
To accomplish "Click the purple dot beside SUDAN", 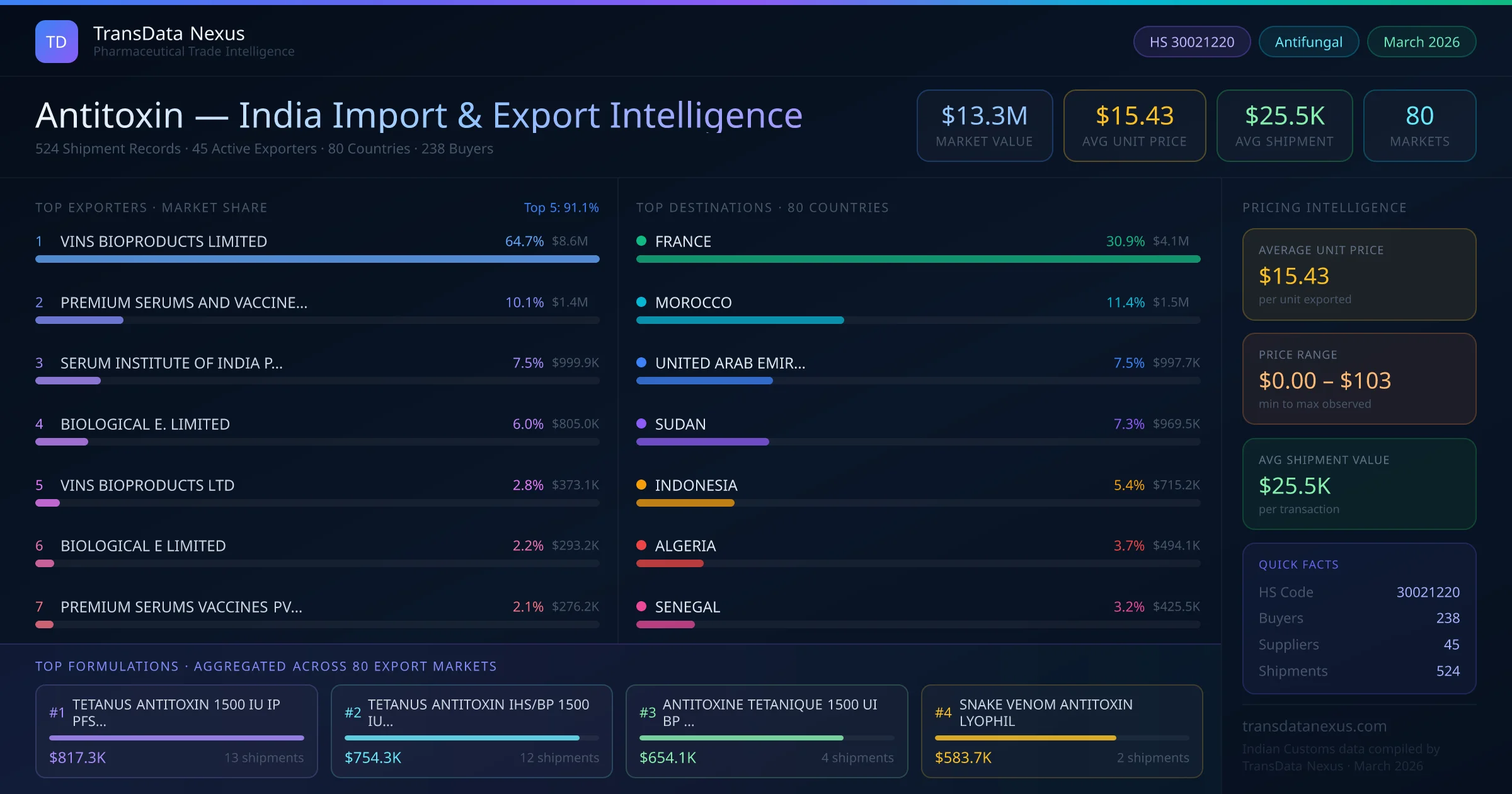I will coord(641,424).
